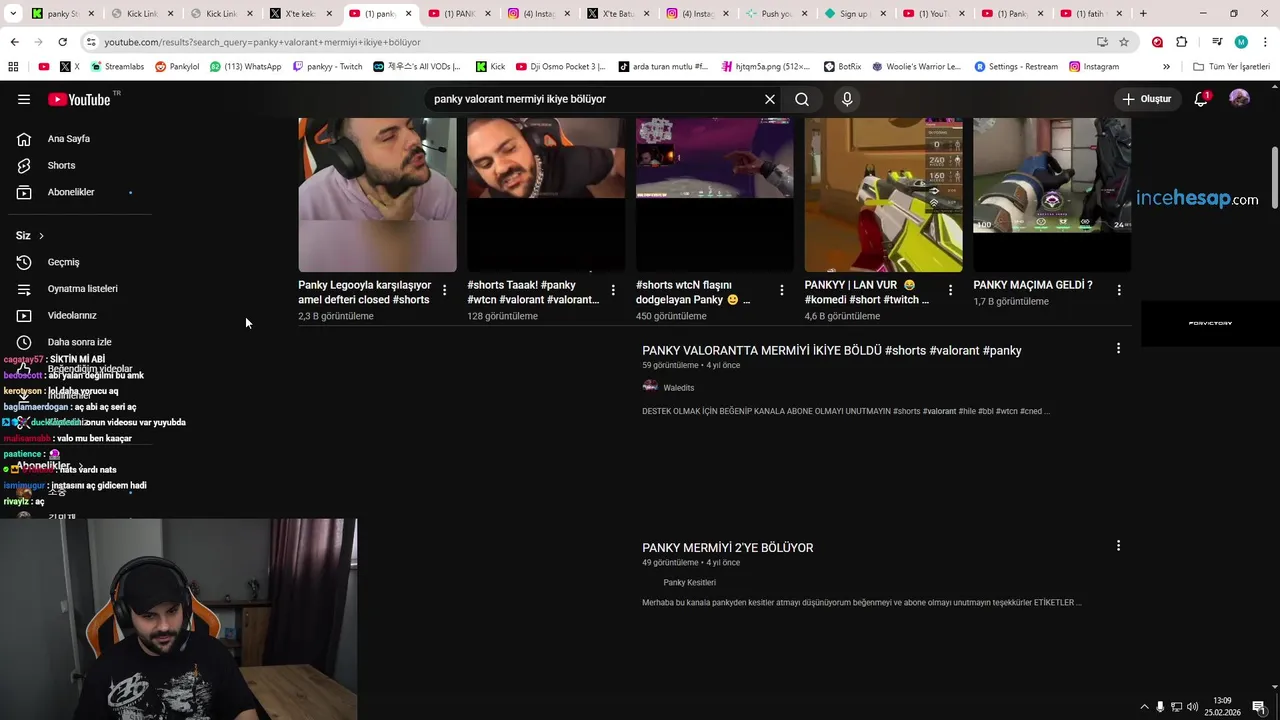Open Pankylol bookmark

click(177, 67)
